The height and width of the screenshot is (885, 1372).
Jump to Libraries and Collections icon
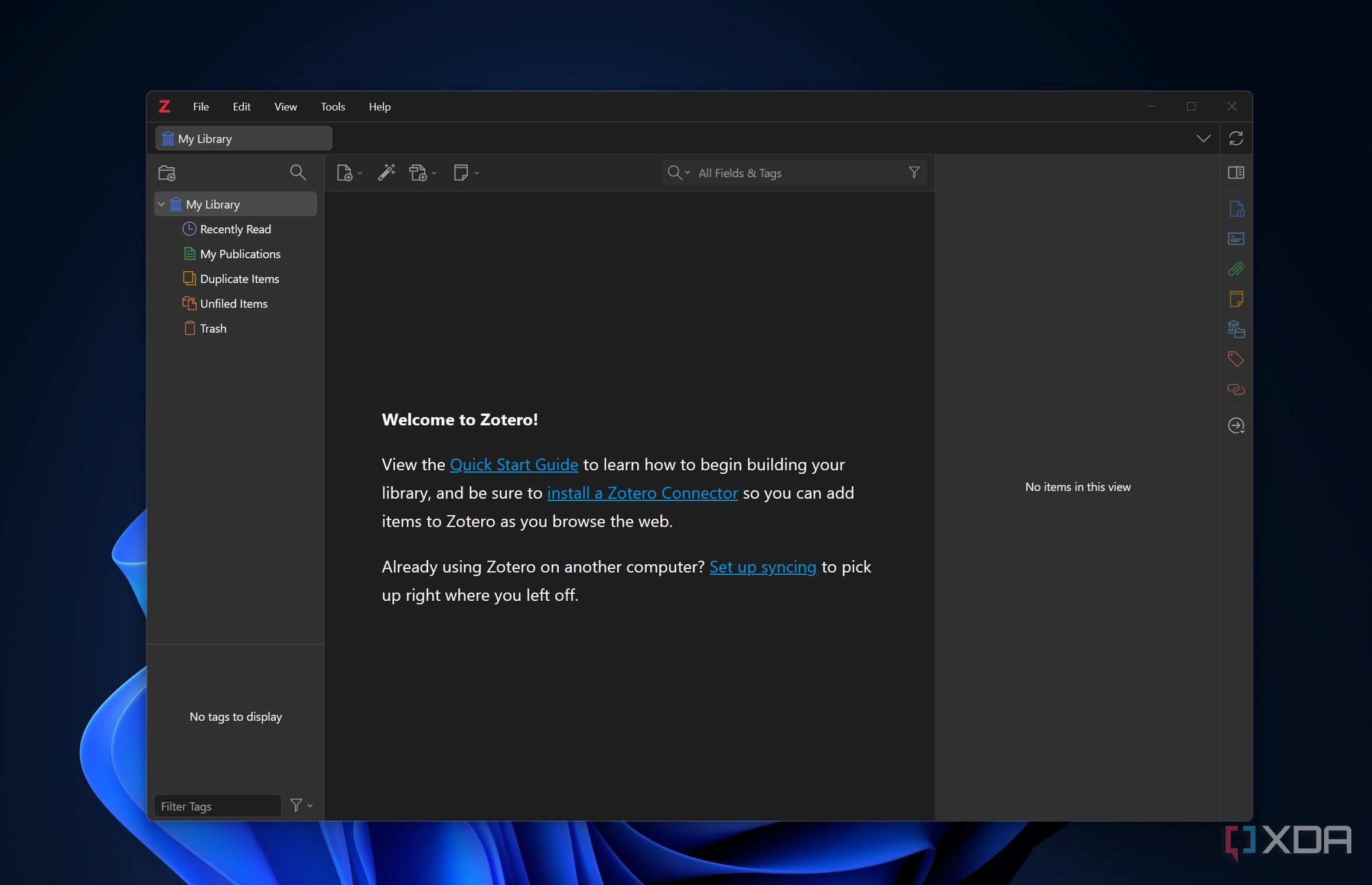(1236, 329)
